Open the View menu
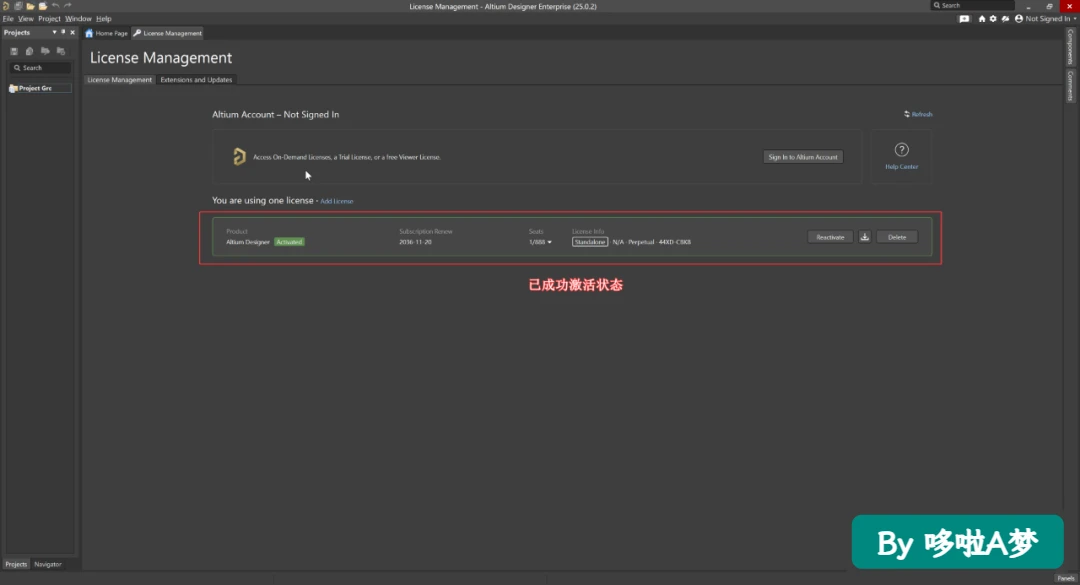The image size is (1080, 585). (x=25, y=19)
